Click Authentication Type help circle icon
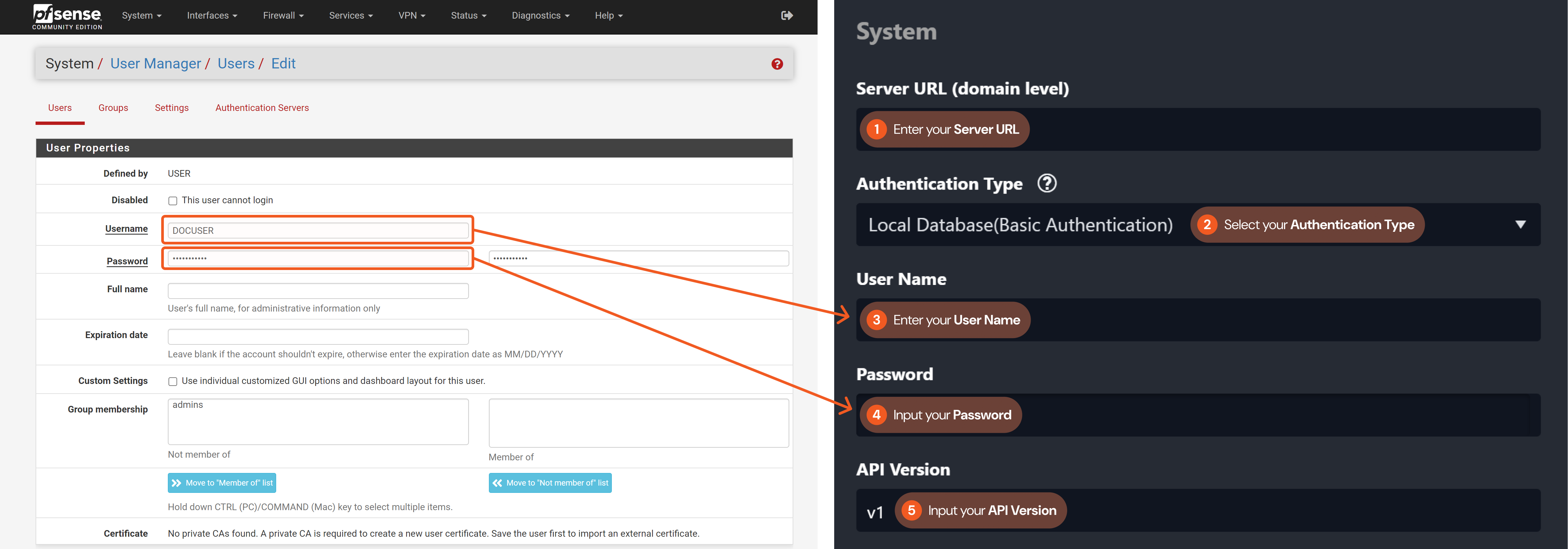Screen dimensions: 1568x549 tap(1046, 183)
